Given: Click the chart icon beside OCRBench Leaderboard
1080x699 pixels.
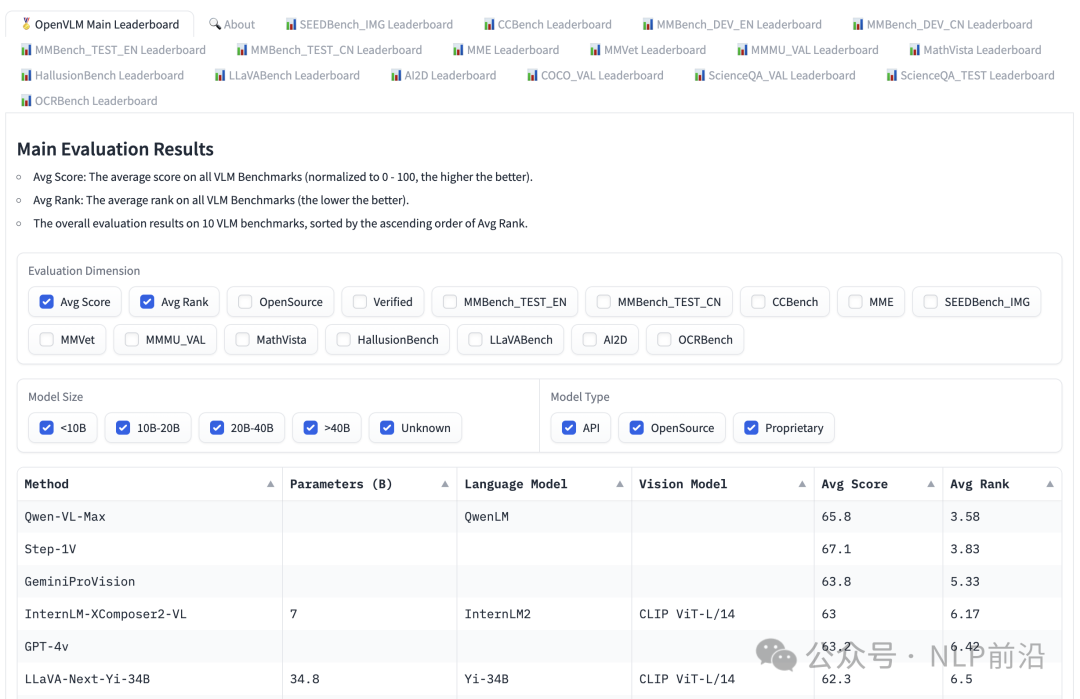Looking at the screenshot, I should [x=26, y=101].
